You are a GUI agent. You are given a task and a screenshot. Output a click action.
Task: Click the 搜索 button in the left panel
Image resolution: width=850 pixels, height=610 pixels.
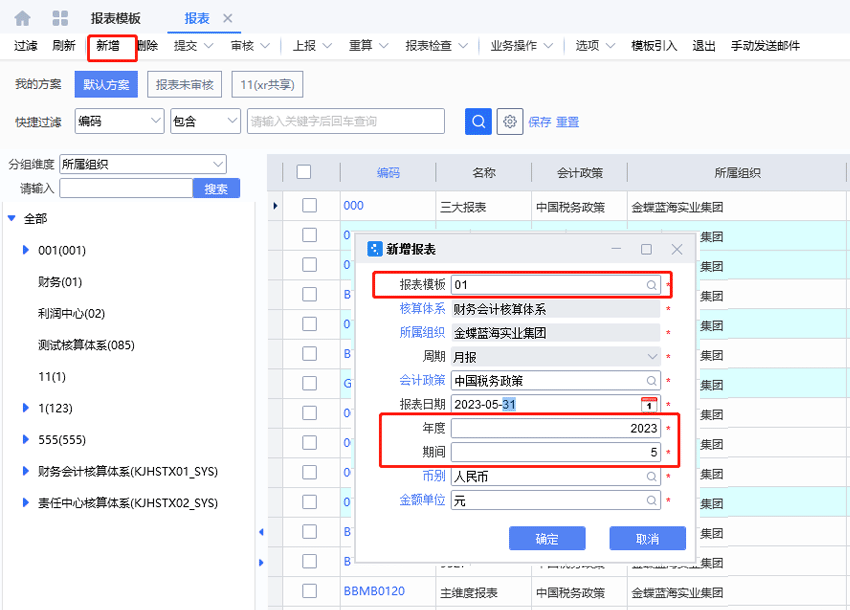point(216,187)
